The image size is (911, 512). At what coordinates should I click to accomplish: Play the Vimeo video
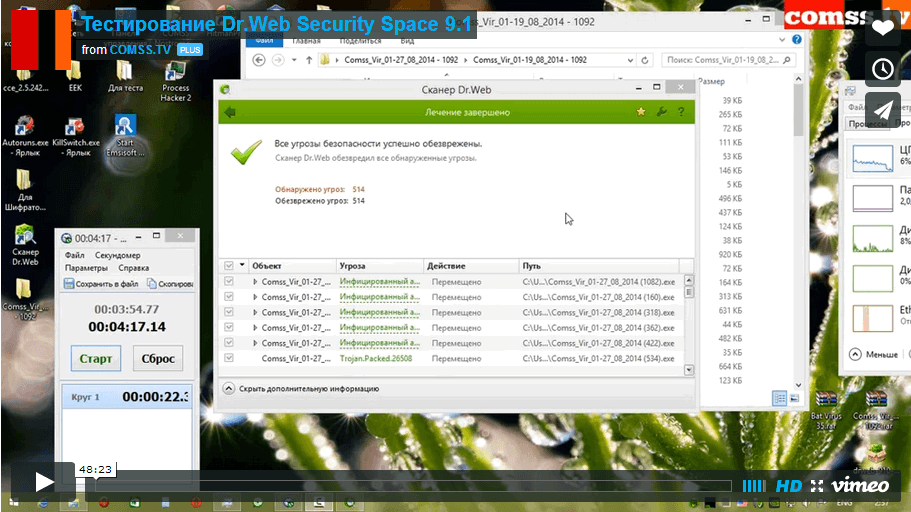pyautogui.click(x=43, y=482)
